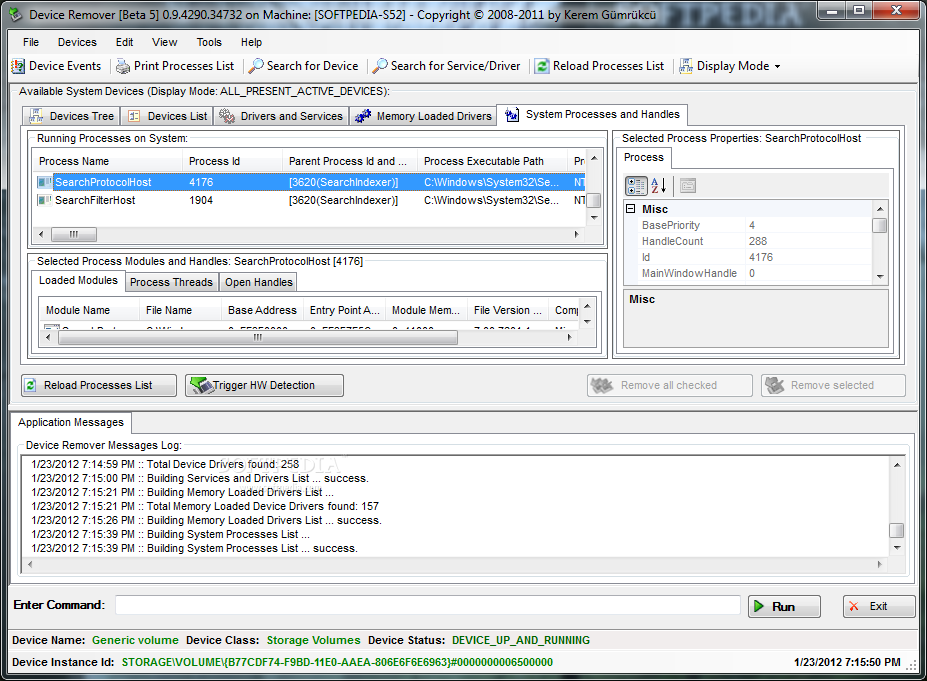Screen dimensions: 927x681
Task: Open the Process properties tab
Action: pyautogui.click(x=644, y=157)
